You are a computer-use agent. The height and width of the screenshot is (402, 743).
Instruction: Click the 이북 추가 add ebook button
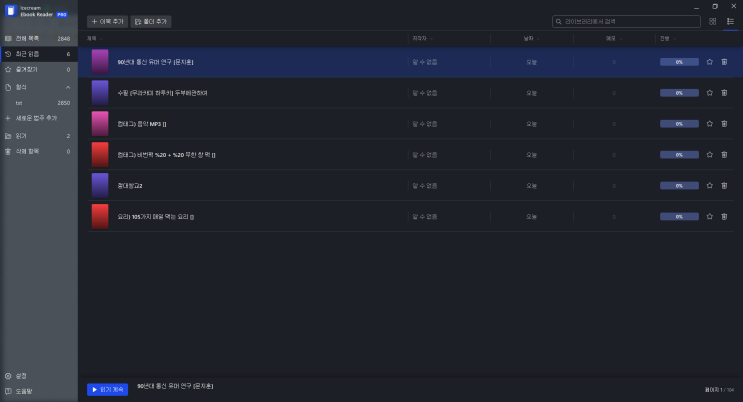coord(108,21)
